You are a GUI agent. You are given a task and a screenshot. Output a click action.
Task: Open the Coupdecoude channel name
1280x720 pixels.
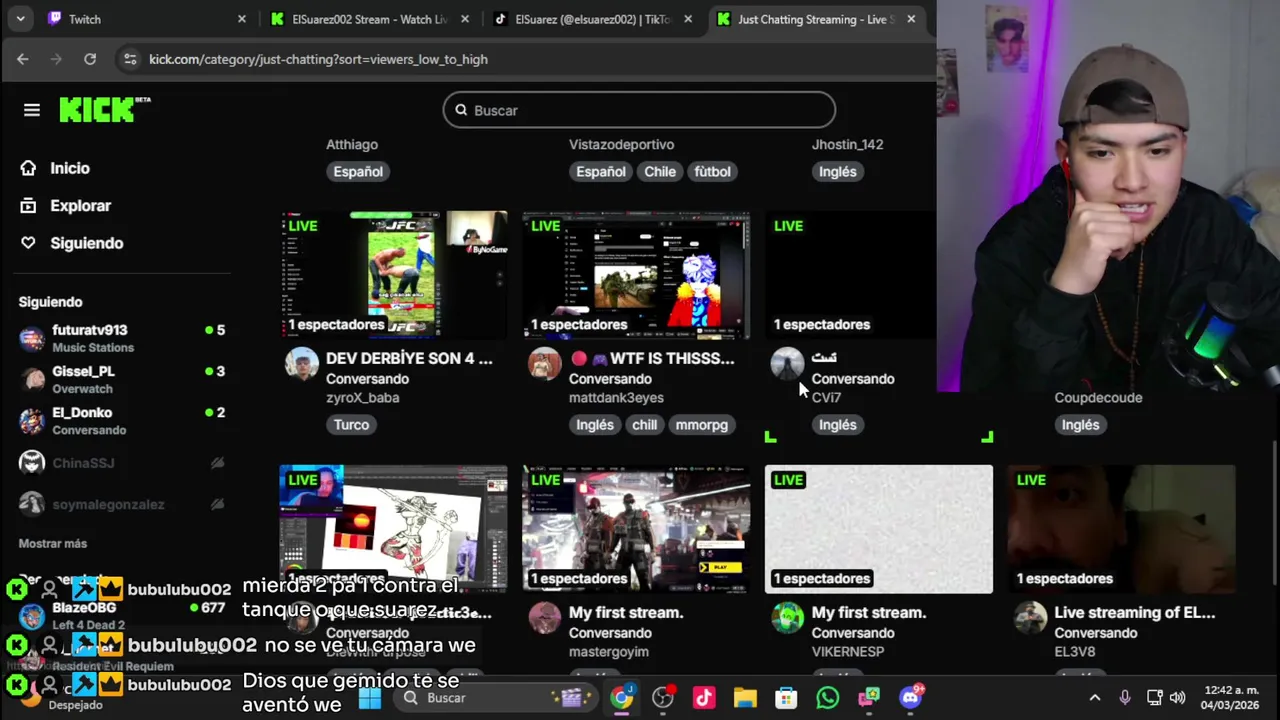tap(1098, 398)
